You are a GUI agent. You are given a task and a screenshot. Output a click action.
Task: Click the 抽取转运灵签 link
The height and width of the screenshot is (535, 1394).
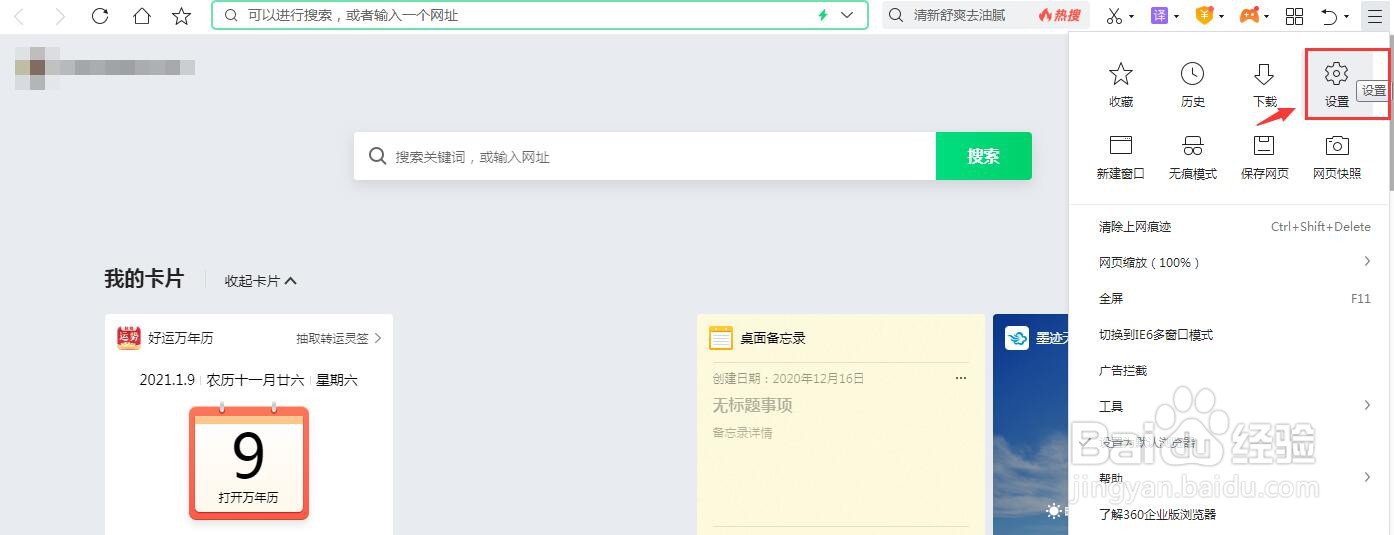coord(339,338)
